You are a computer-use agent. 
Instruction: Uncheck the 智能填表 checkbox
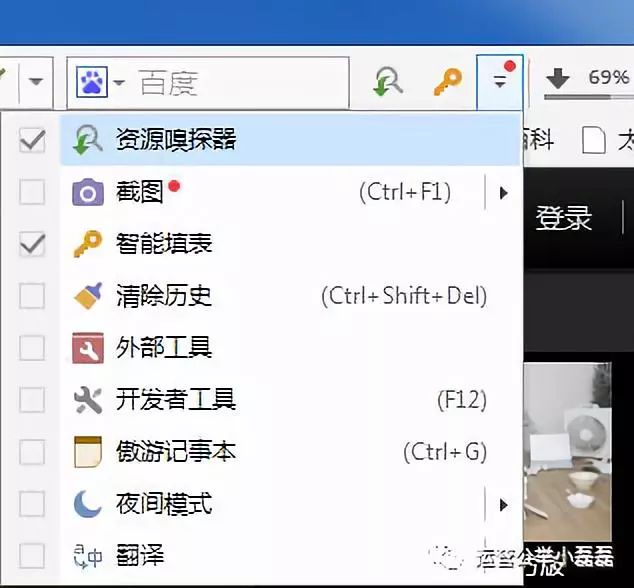pos(32,244)
